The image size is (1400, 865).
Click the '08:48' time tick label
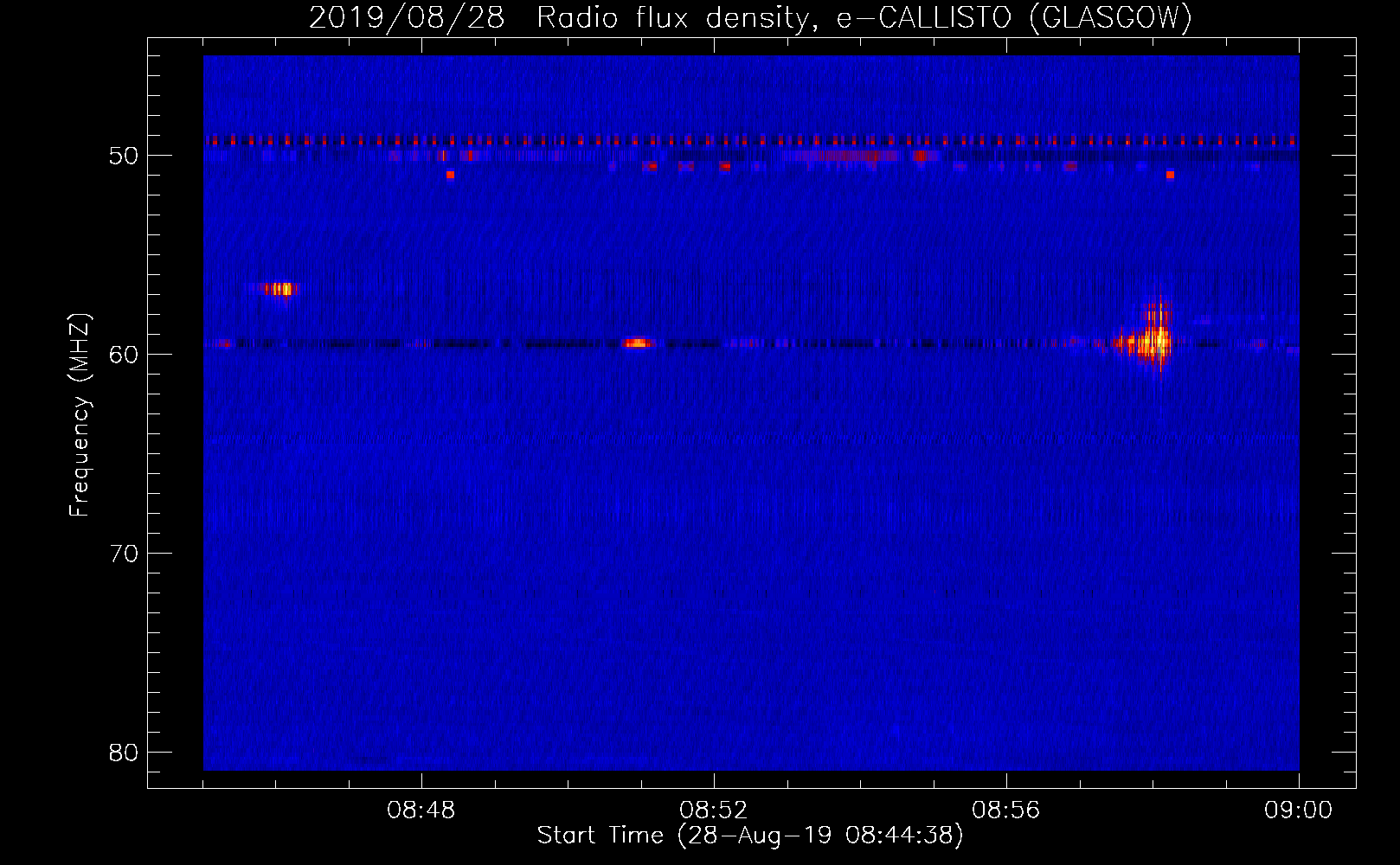421,811
